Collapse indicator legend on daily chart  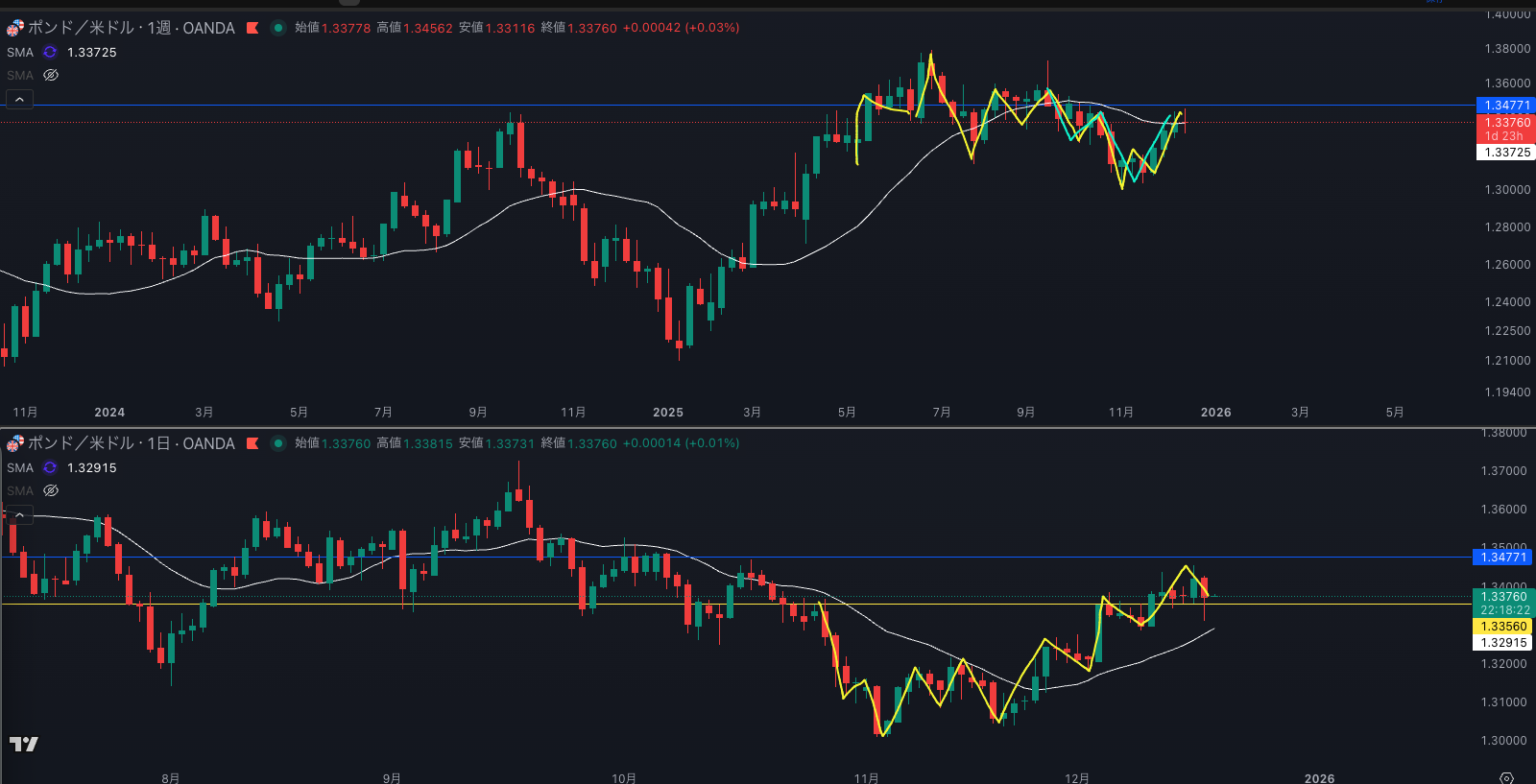pyautogui.click(x=19, y=515)
